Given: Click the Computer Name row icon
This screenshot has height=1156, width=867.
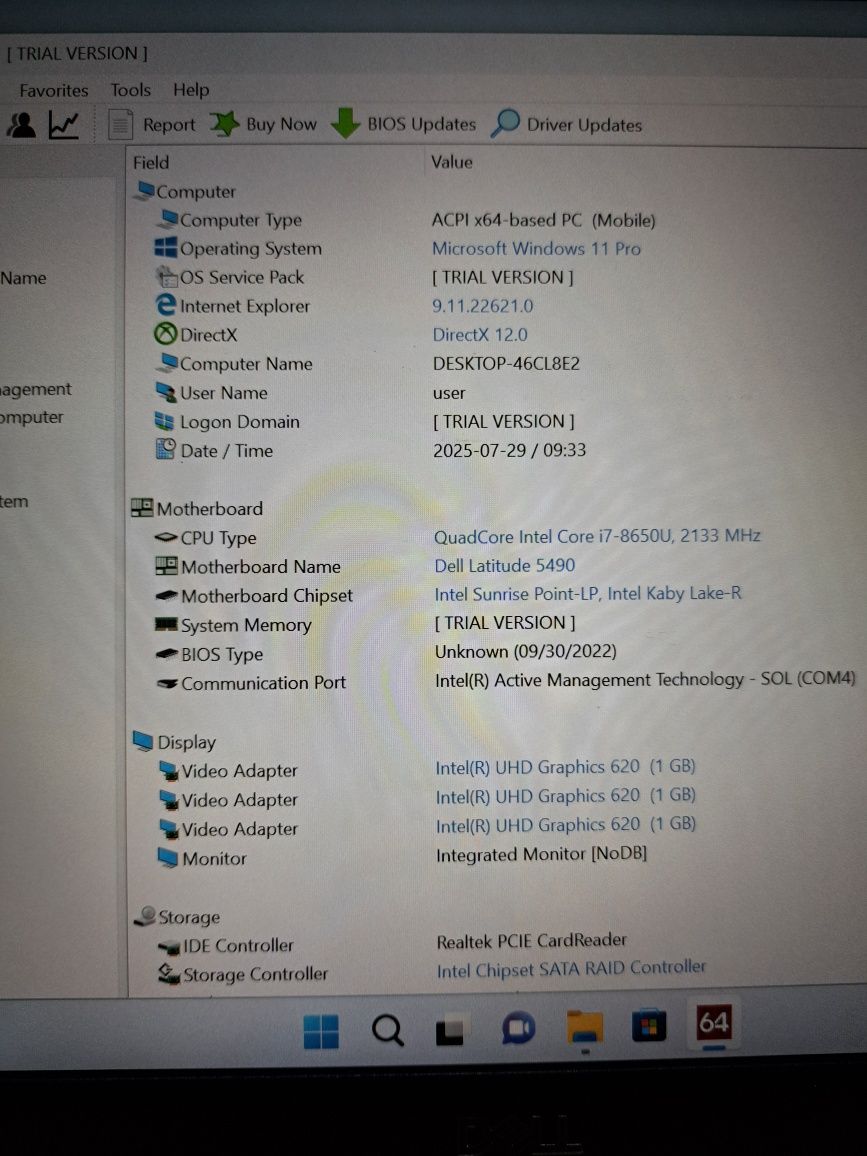Looking at the screenshot, I should 169,363.
